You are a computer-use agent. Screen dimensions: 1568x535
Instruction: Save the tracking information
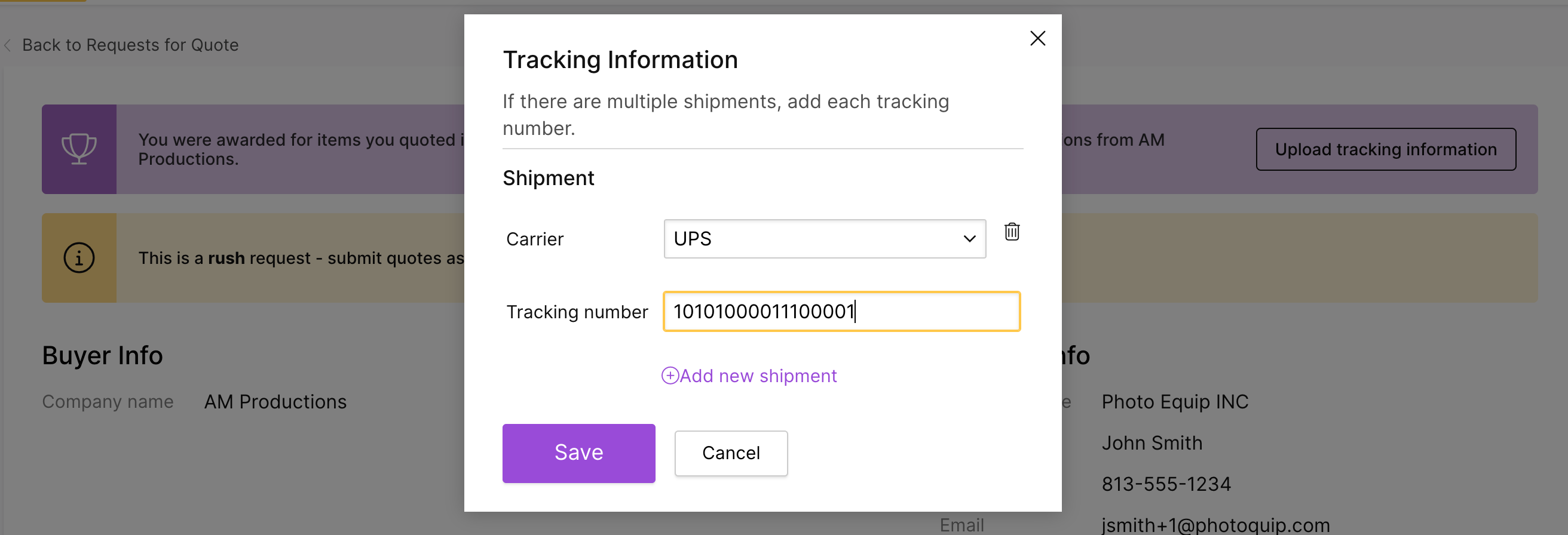point(578,453)
